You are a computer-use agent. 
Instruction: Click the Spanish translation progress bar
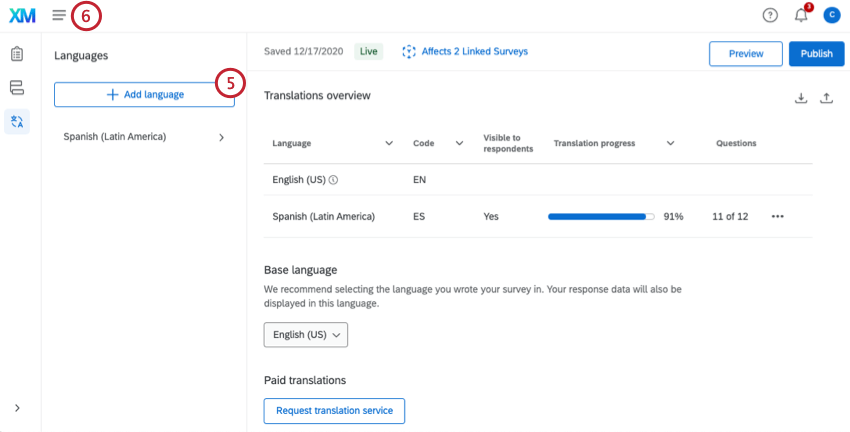(x=601, y=217)
